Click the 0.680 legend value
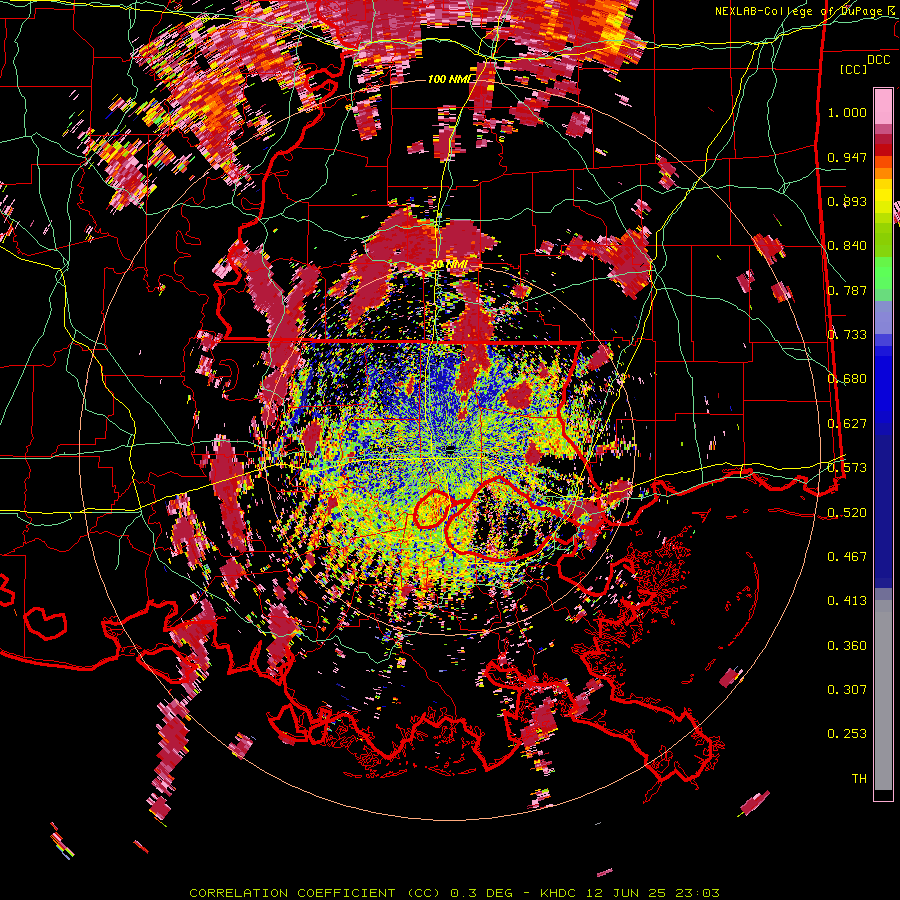The width and height of the screenshot is (900, 900). coord(847,379)
